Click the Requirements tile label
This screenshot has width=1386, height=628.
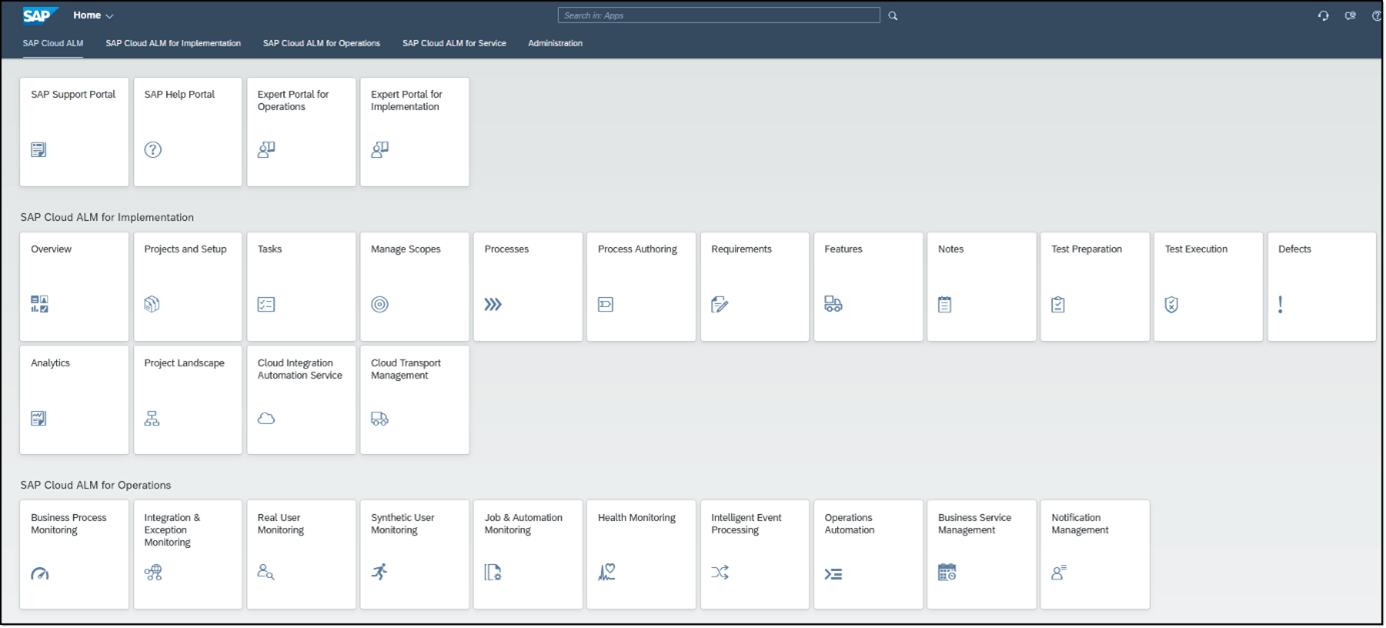741,249
